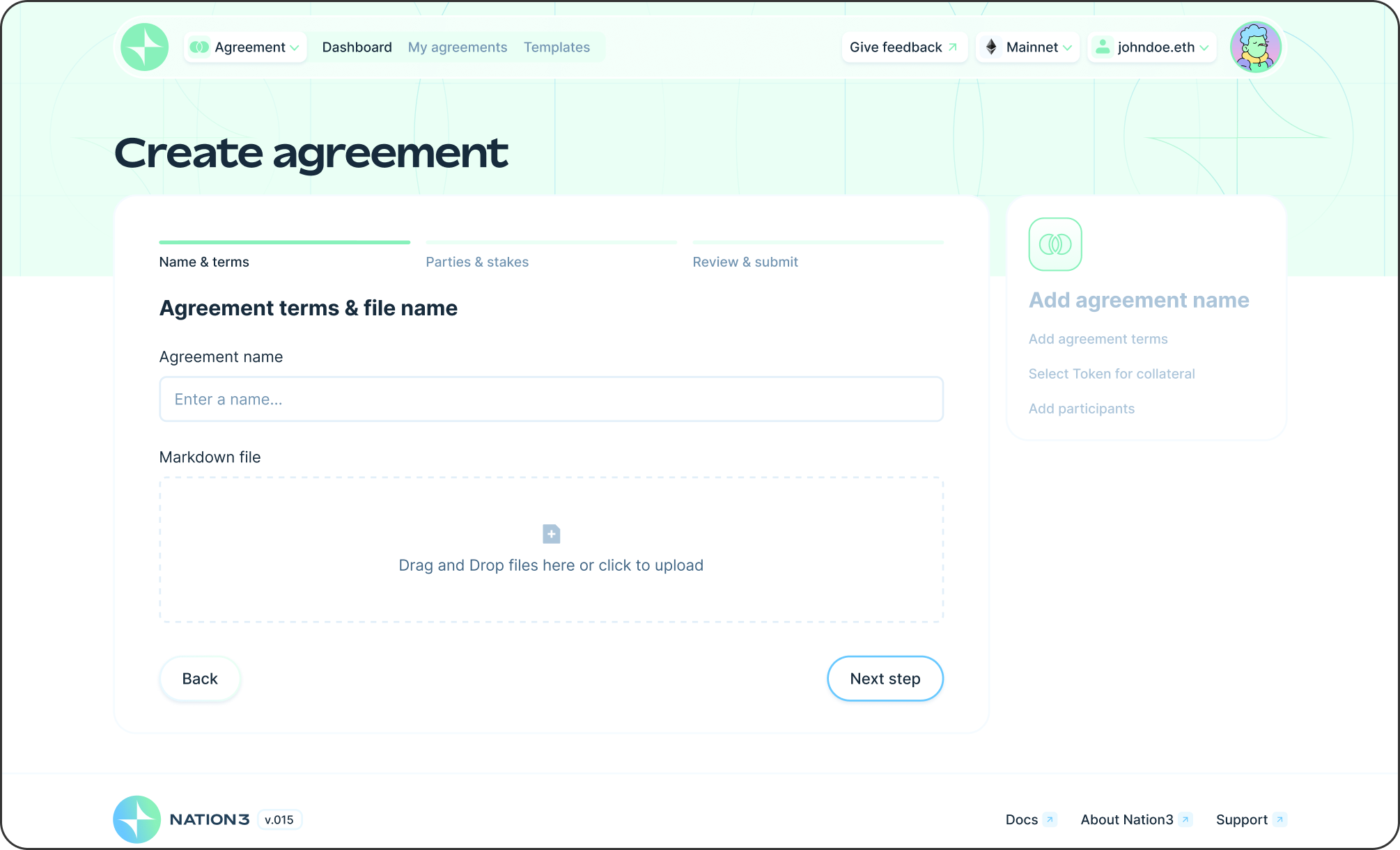This screenshot has height=850, width=1400.
Task: Select the Parties & stakes step
Action: click(477, 262)
